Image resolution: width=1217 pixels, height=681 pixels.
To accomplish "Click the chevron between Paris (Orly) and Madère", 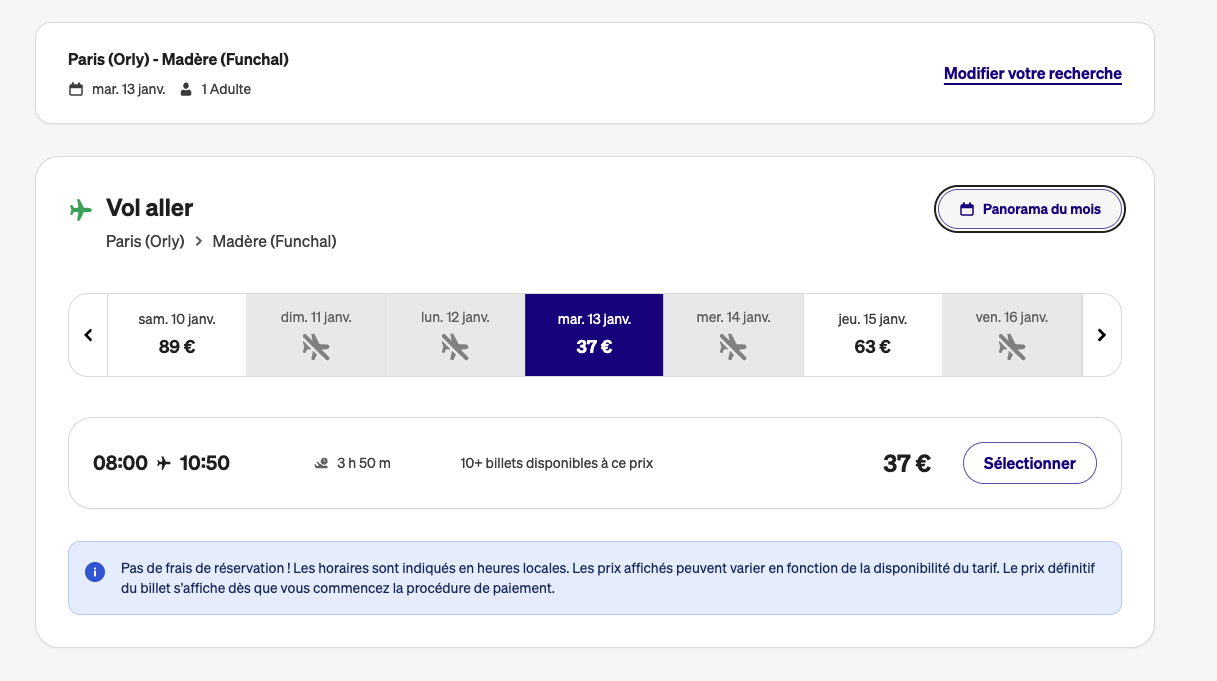I will click(199, 241).
